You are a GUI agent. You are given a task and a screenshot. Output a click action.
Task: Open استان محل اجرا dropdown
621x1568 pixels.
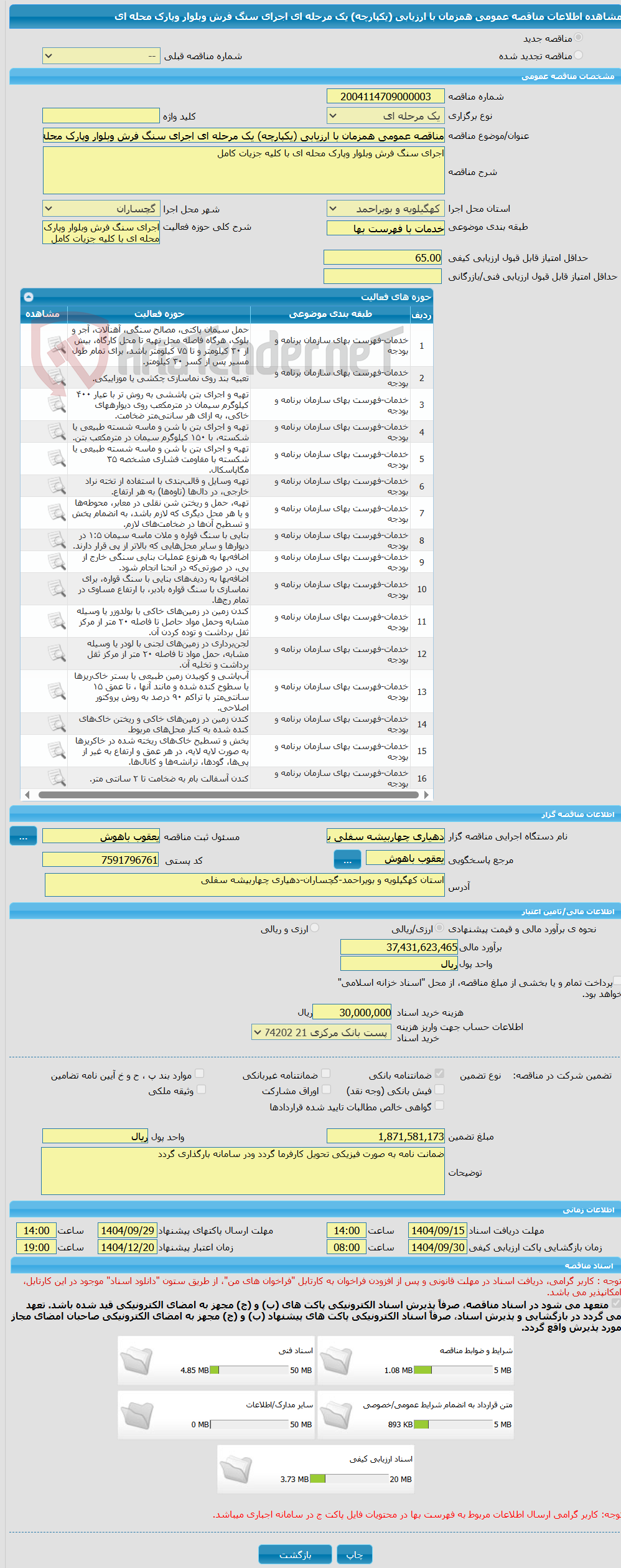point(386,209)
